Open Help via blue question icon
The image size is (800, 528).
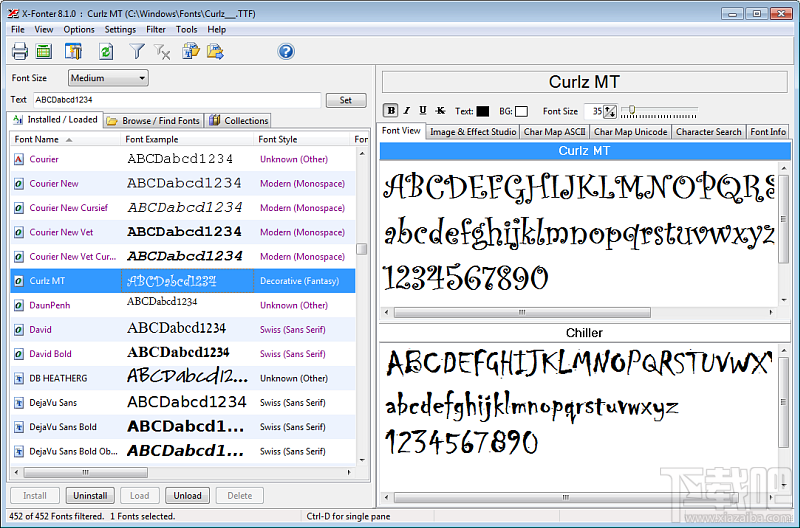click(x=286, y=51)
